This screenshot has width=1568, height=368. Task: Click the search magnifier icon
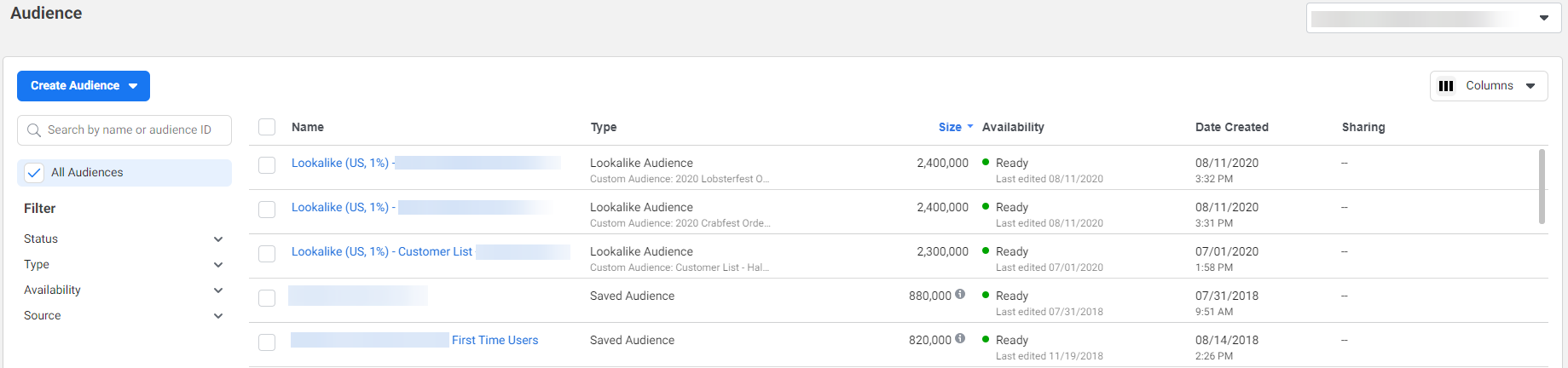coord(34,130)
